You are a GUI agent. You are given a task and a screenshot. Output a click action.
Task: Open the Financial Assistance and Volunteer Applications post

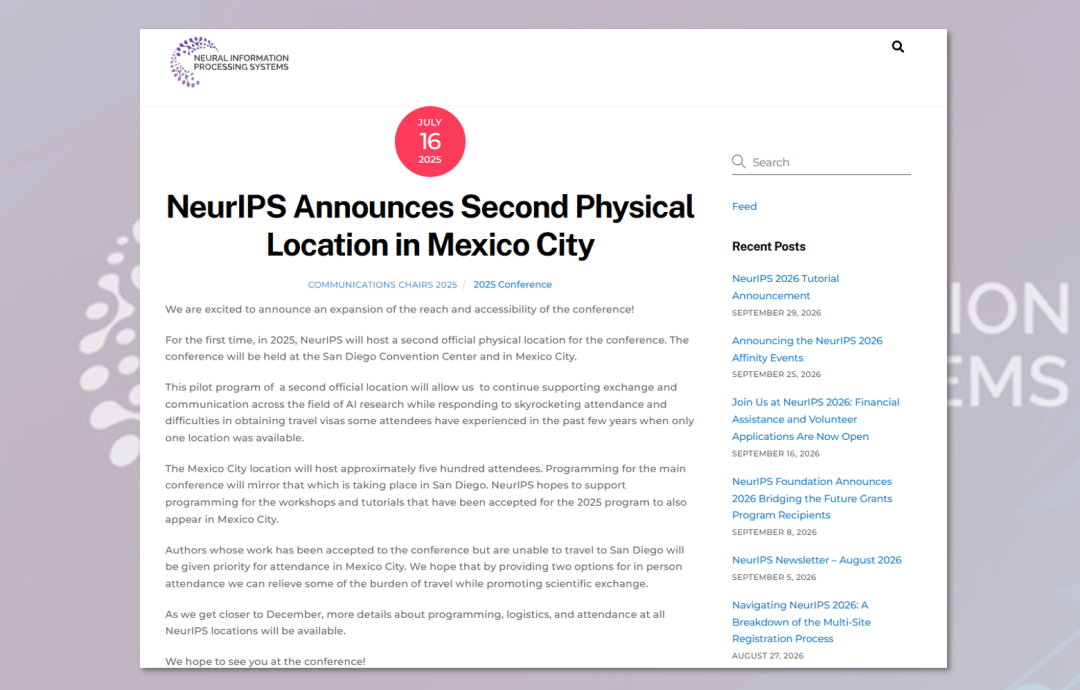coord(816,419)
